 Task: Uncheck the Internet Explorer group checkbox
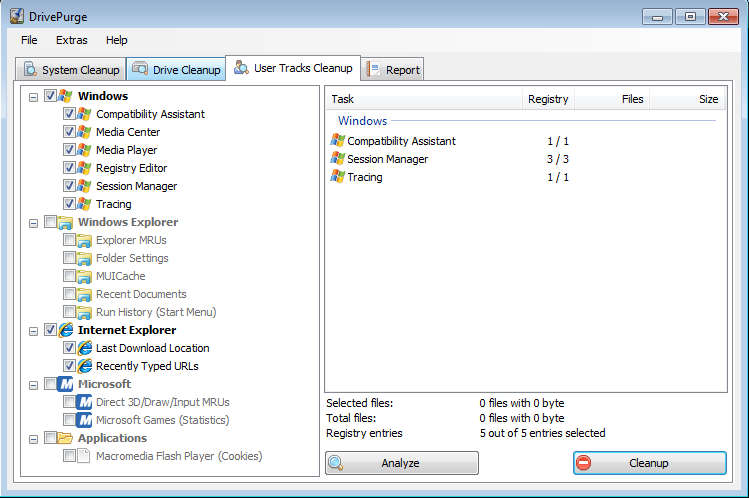point(51,329)
